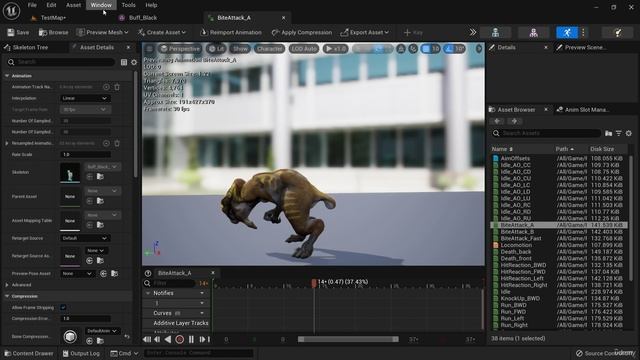Delete Animation Track Names array elements
This screenshot has width=640, height=360.
[117, 87]
